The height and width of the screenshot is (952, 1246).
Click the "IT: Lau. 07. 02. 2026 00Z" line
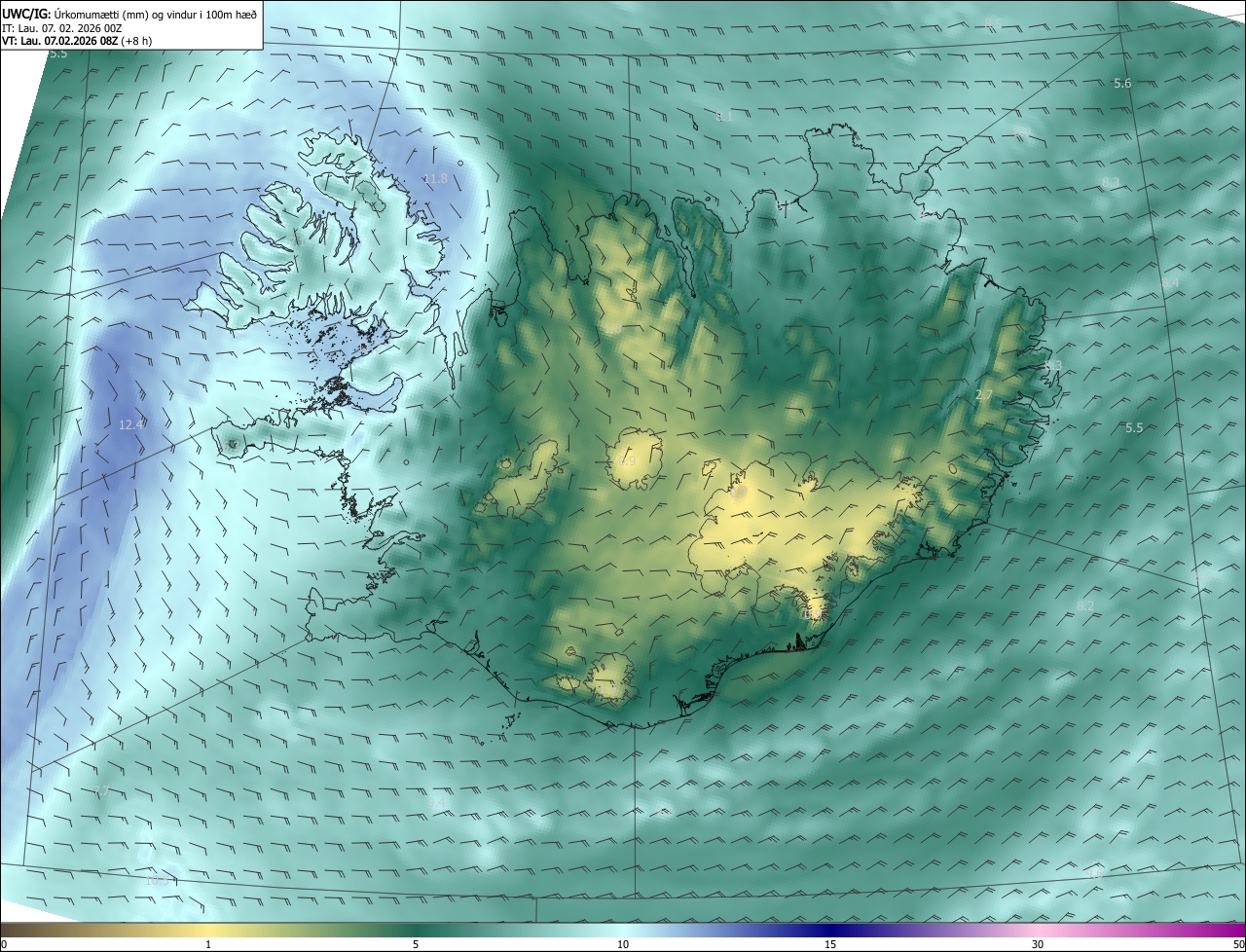coord(61,28)
